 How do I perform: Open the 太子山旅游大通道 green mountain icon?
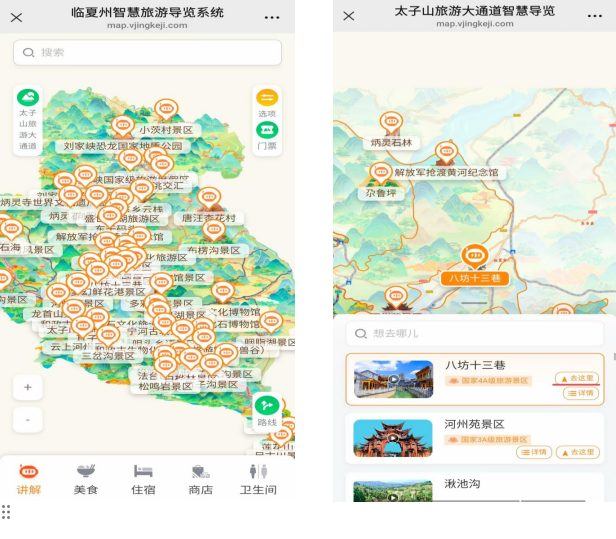28,98
